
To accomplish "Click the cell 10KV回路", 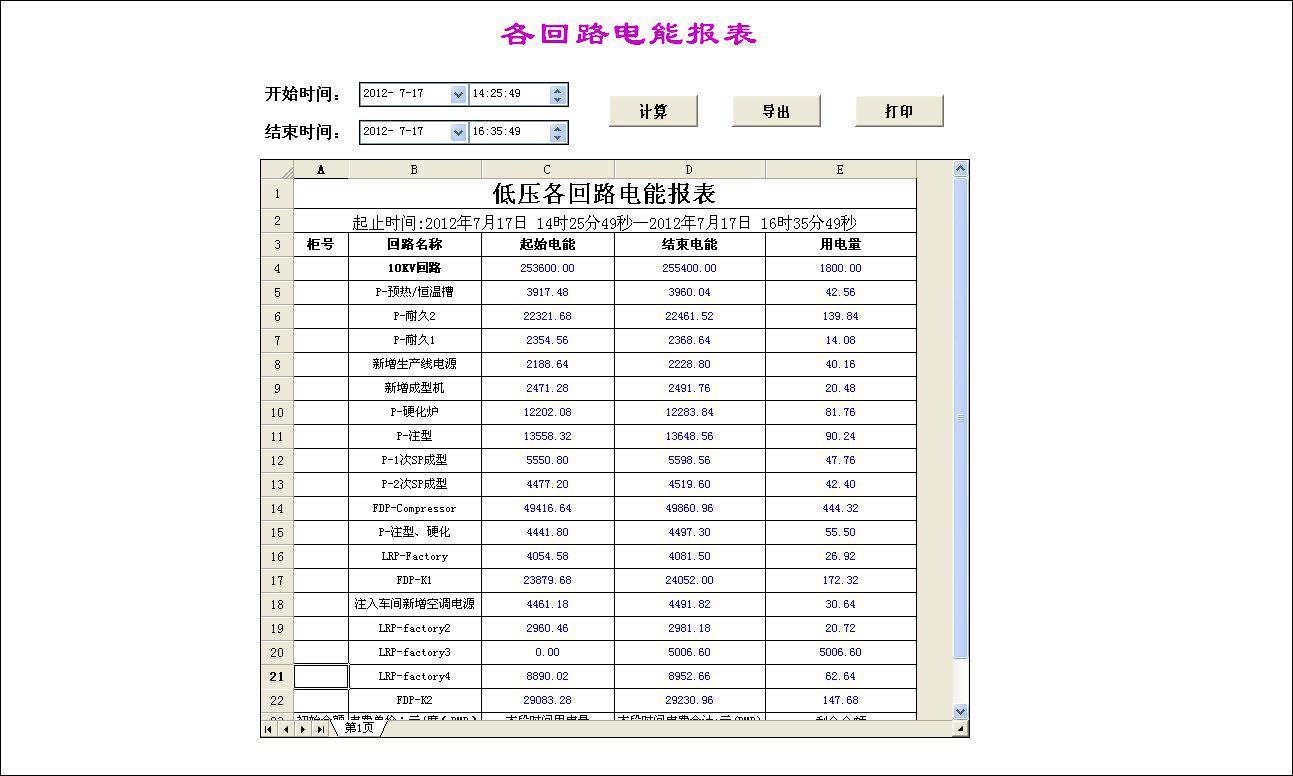I will coord(415,268).
